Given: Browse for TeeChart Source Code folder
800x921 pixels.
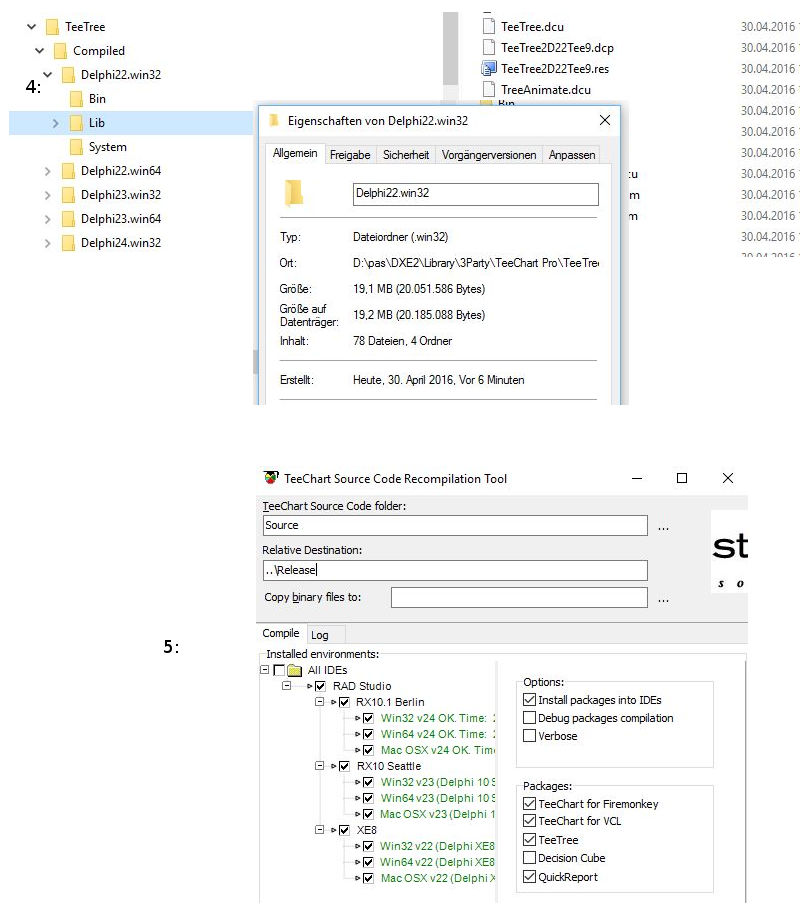Looking at the screenshot, I should (x=663, y=527).
